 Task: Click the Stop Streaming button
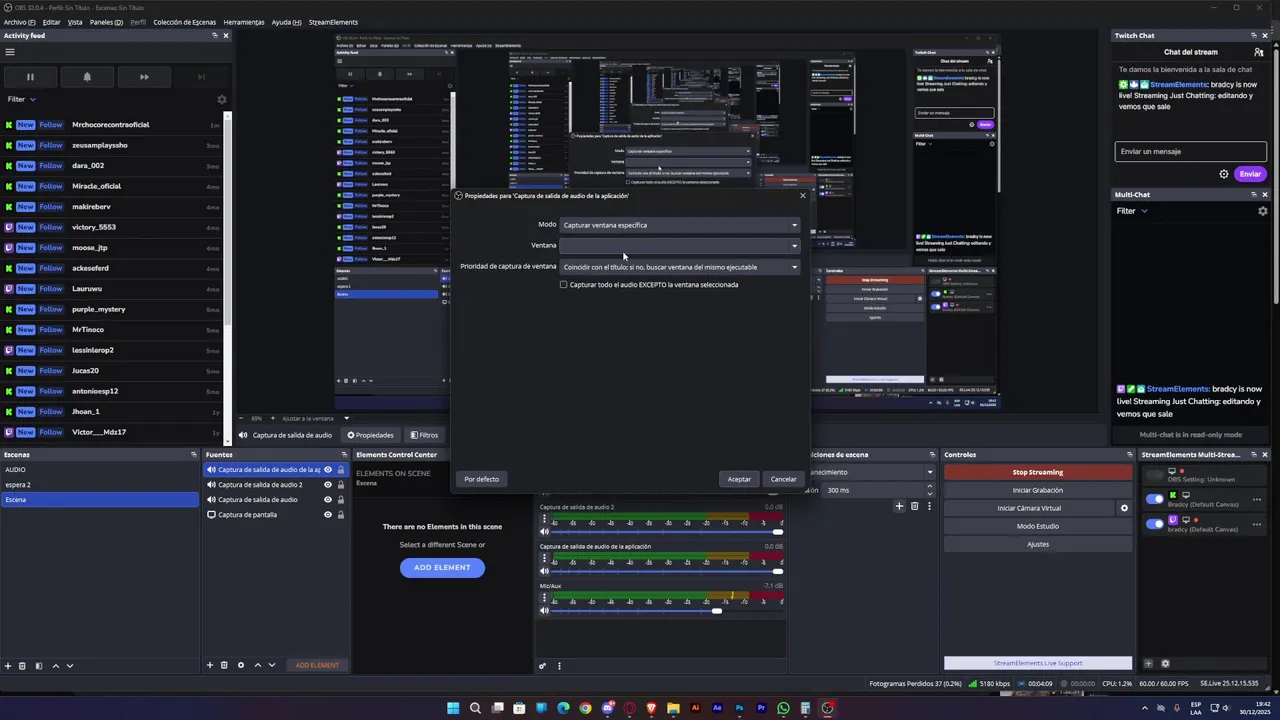coord(1038,472)
